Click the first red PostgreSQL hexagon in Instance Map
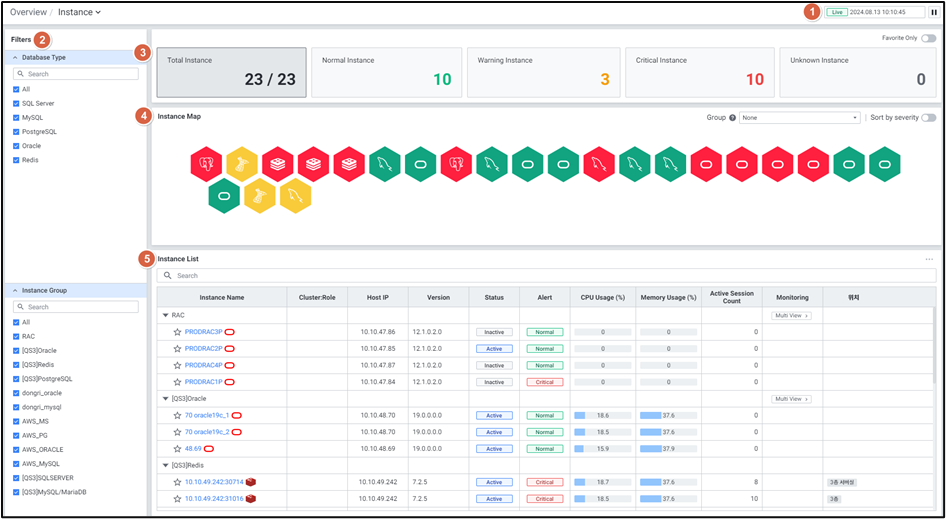The height and width of the screenshot is (519, 946). [x=206, y=163]
